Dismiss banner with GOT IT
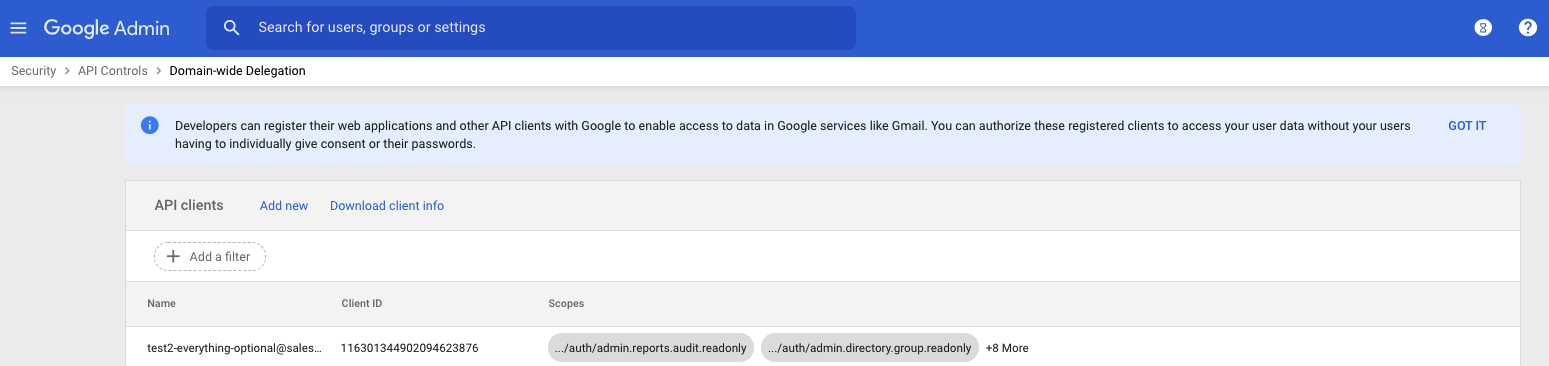1549x366 pixels. pos(1467,126)
